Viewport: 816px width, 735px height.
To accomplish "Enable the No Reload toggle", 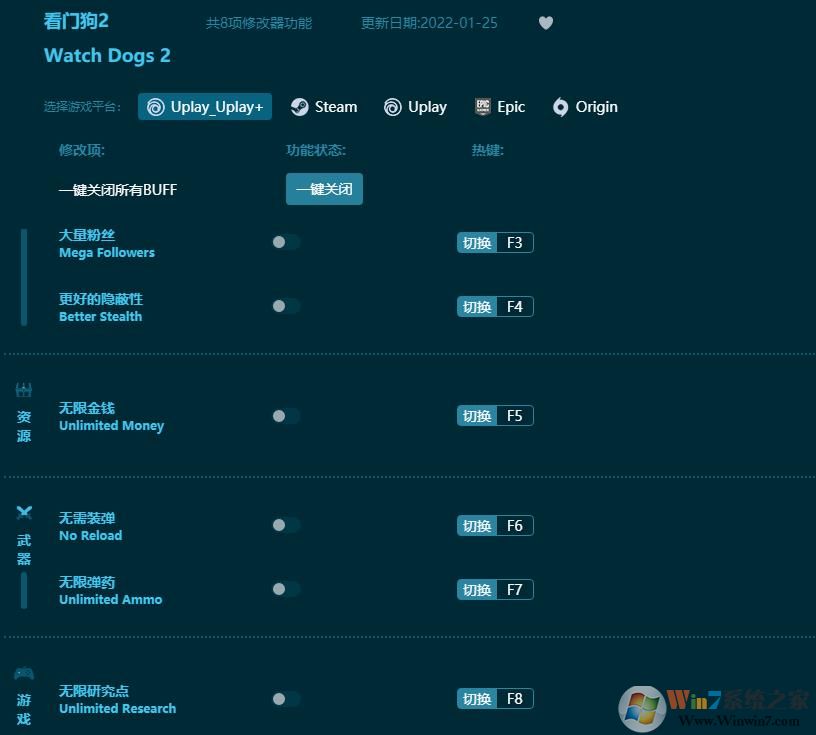I will [x=286, y=525].
